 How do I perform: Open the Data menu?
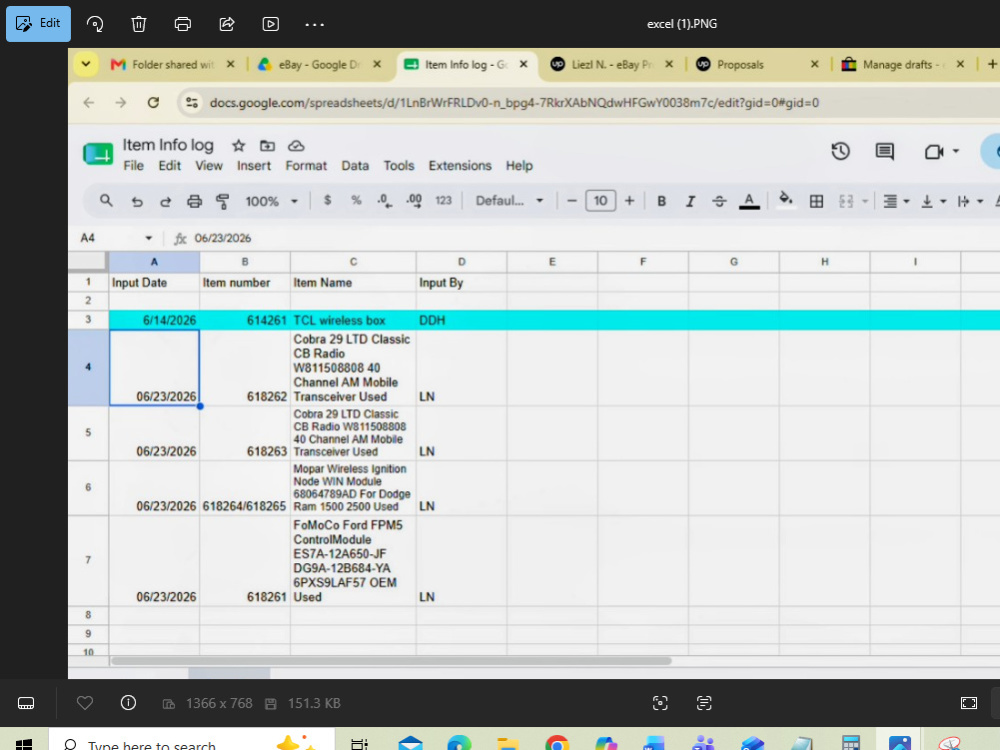tap(355, 166)
